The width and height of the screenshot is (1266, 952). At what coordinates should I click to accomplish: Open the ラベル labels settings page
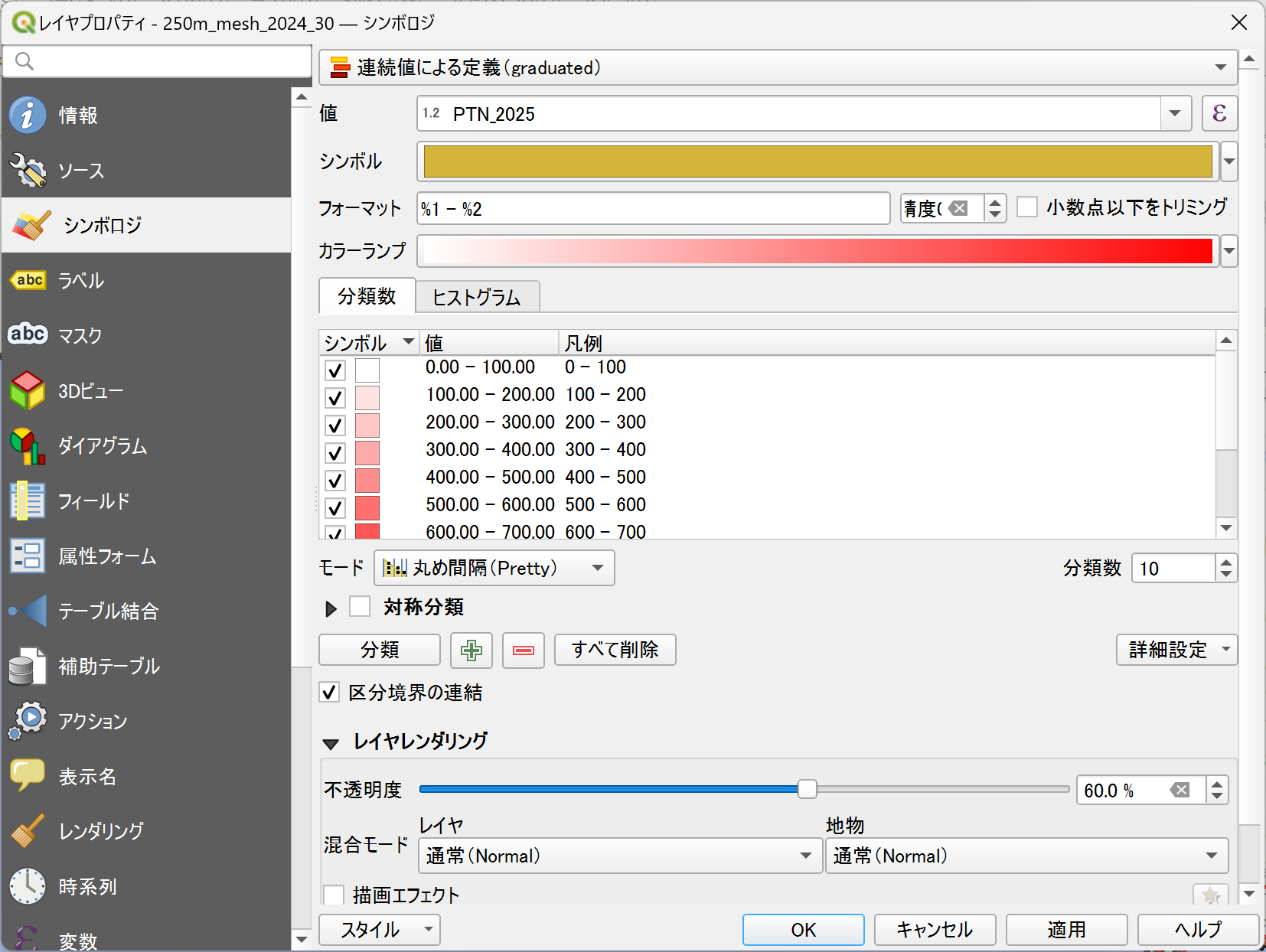[81, 281]
